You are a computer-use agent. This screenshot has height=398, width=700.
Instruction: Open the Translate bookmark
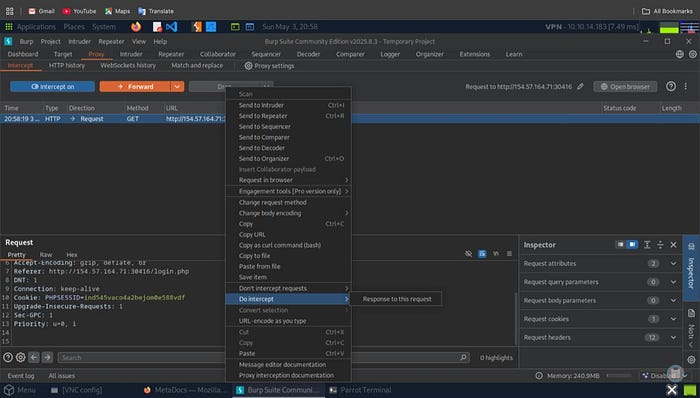pos(156,11)
